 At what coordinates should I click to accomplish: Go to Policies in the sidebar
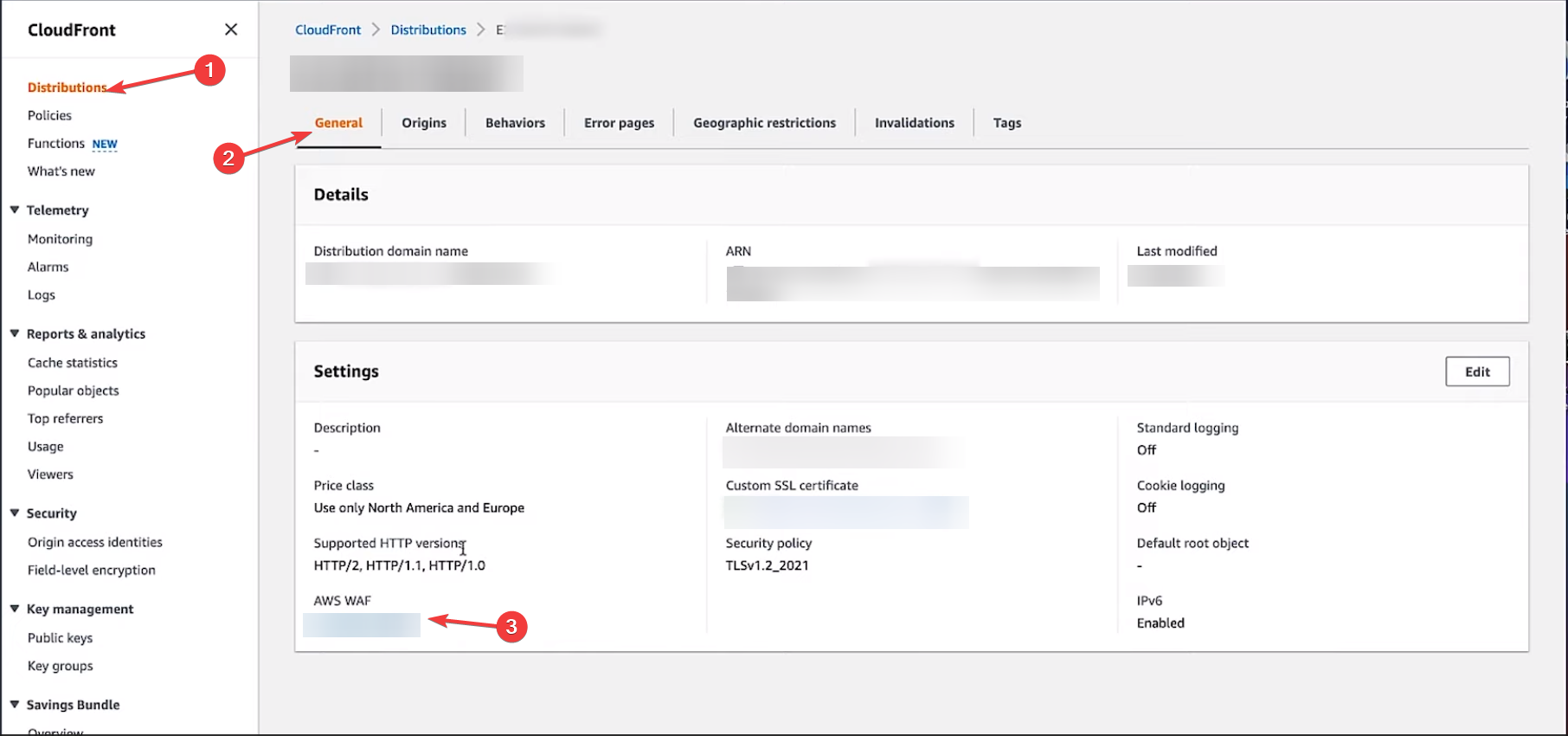tap(49, 115)
